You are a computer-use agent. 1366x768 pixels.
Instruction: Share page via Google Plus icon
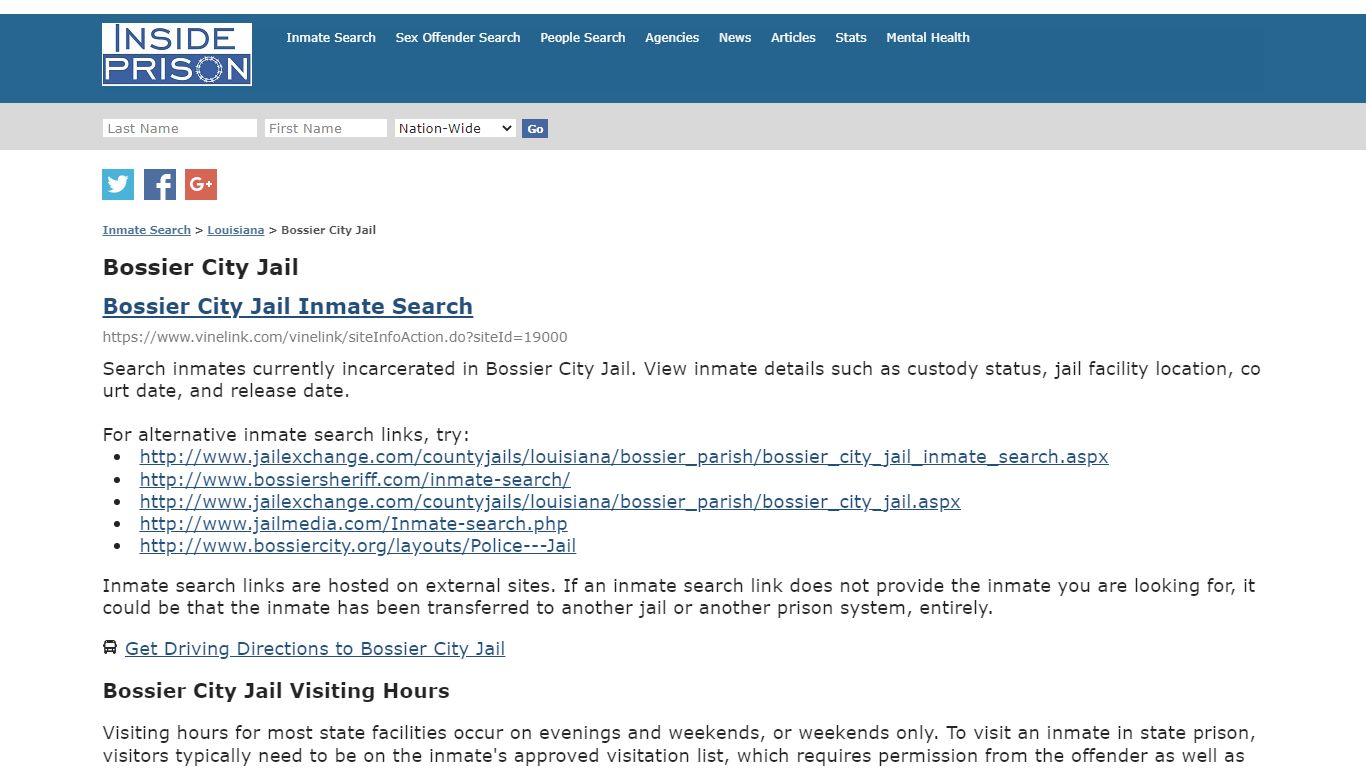click(201, 184)
